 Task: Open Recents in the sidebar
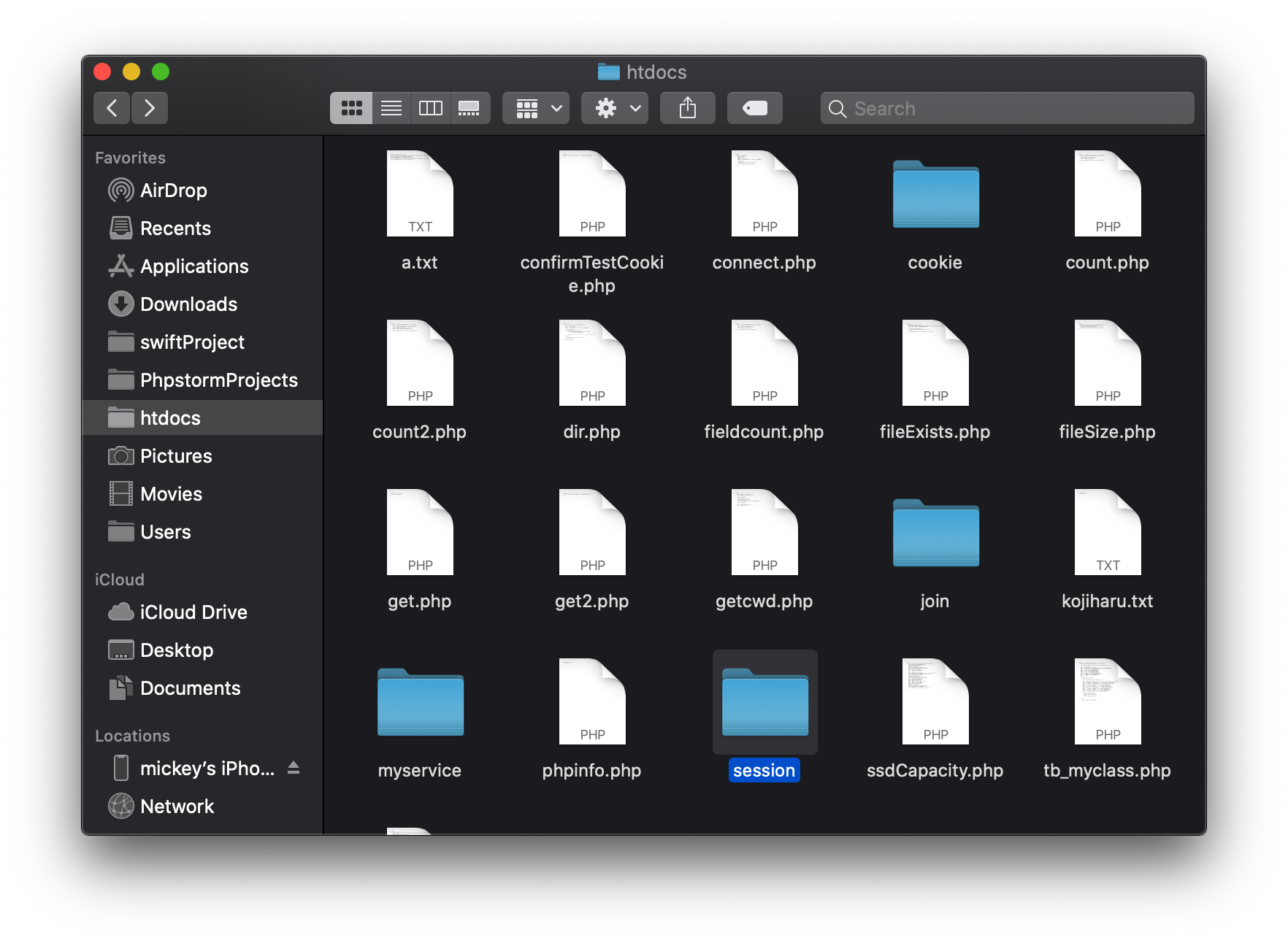click(x=202, y=228)
